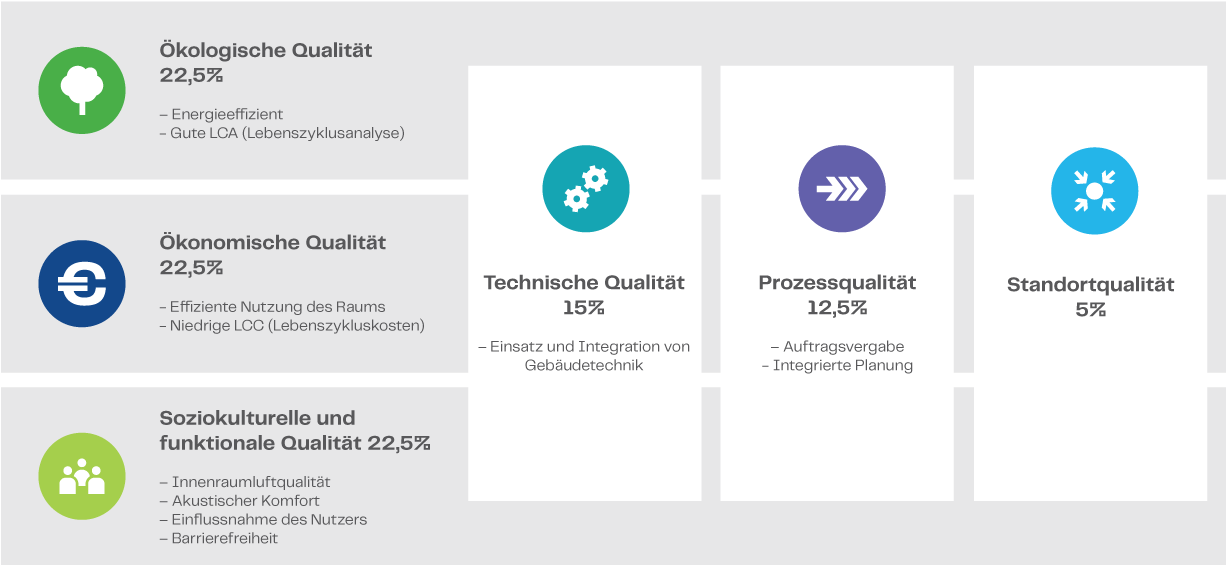Click the Soziokulturelle und funktionale Qualität title

295,430
